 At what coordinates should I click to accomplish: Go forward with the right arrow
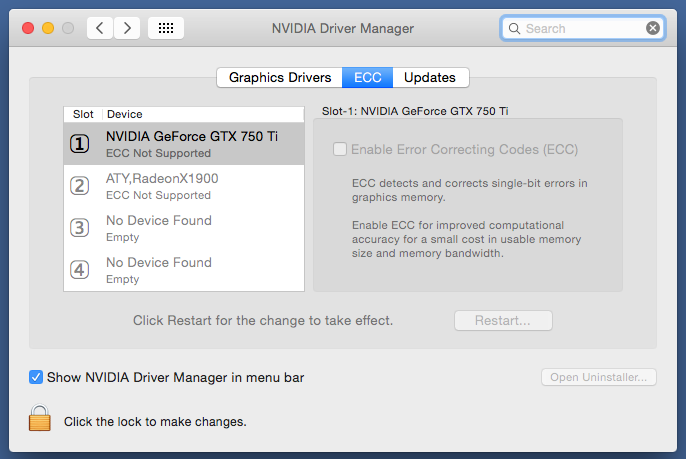(127, 28)
